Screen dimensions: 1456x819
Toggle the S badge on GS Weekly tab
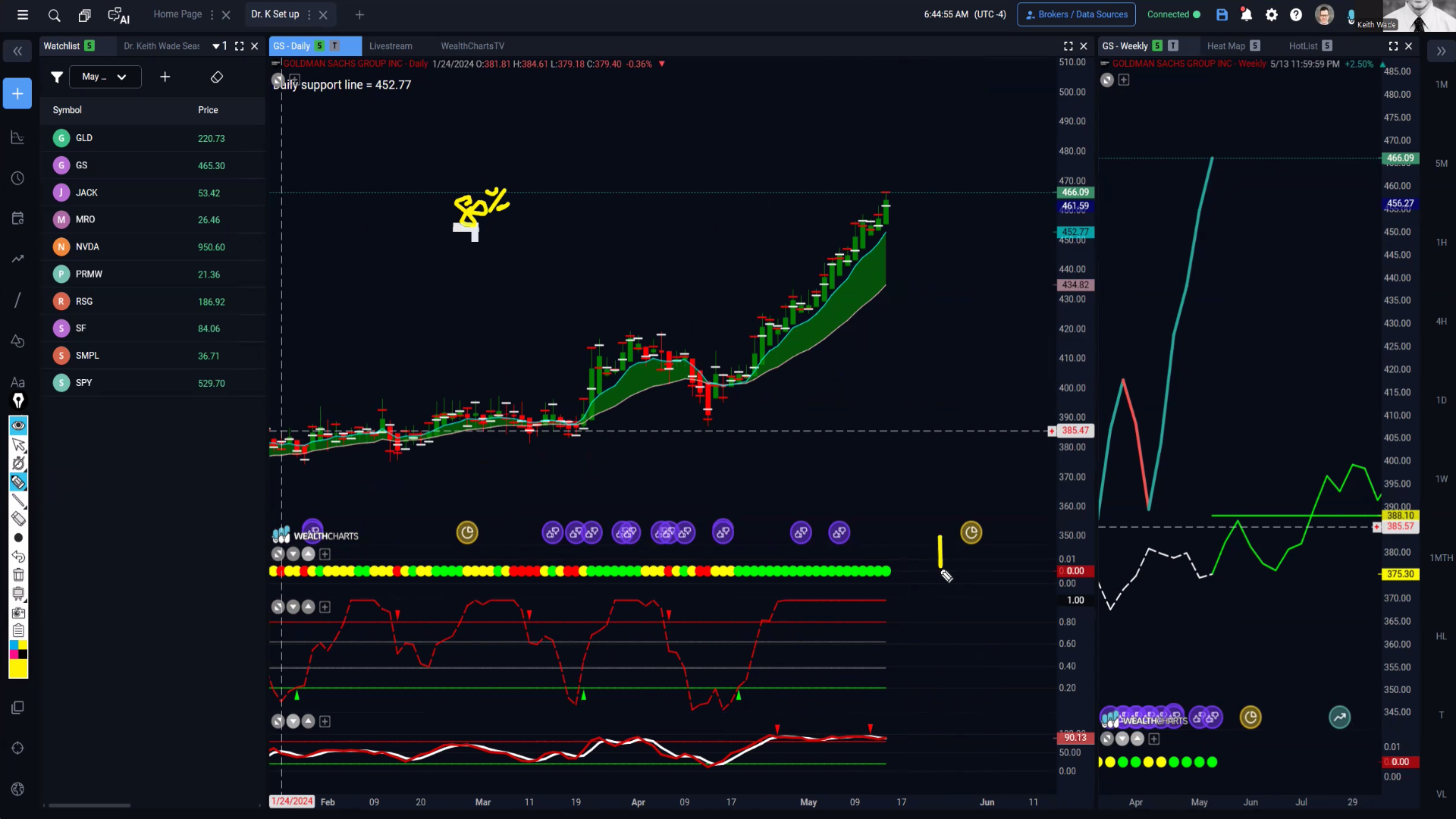[1157, 45]
